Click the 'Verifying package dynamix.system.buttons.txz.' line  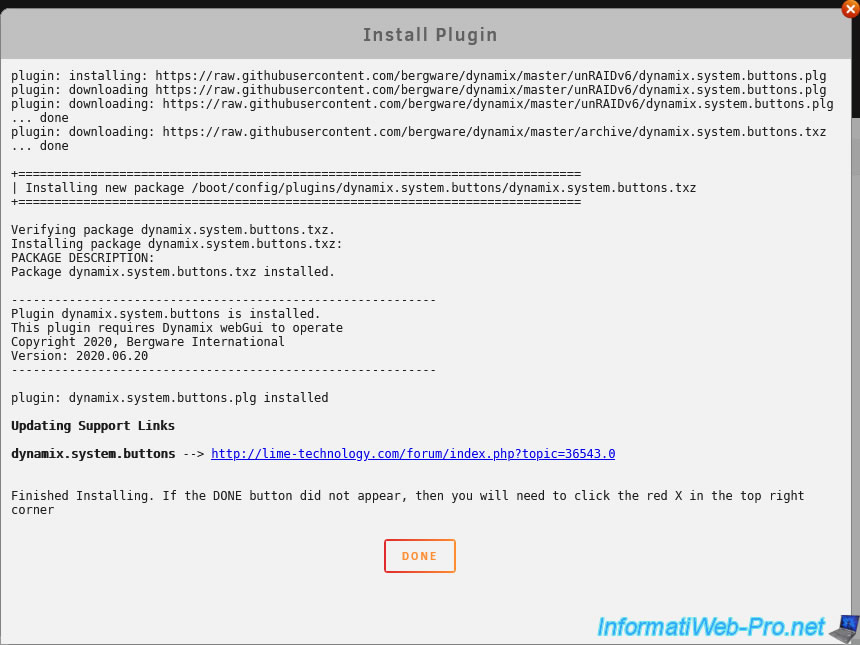173,230
